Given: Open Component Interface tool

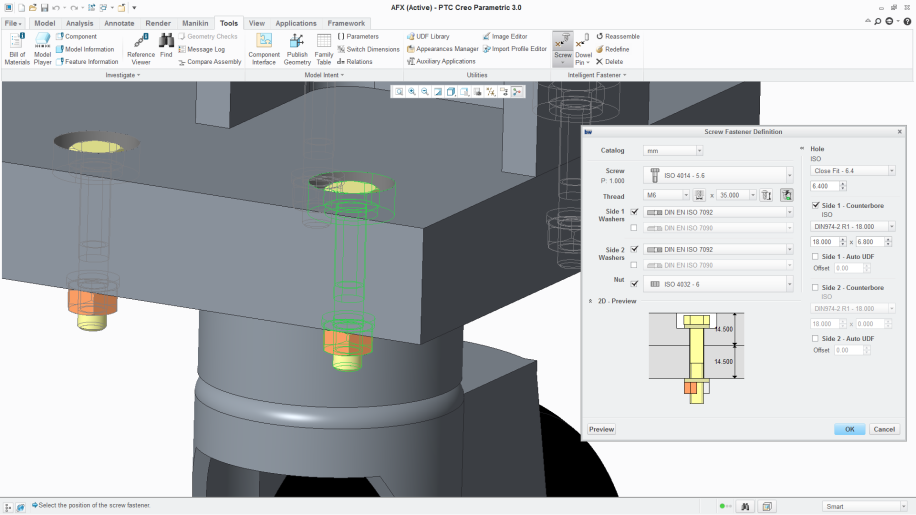Looking at the screenshot, I should coord(264,48).
